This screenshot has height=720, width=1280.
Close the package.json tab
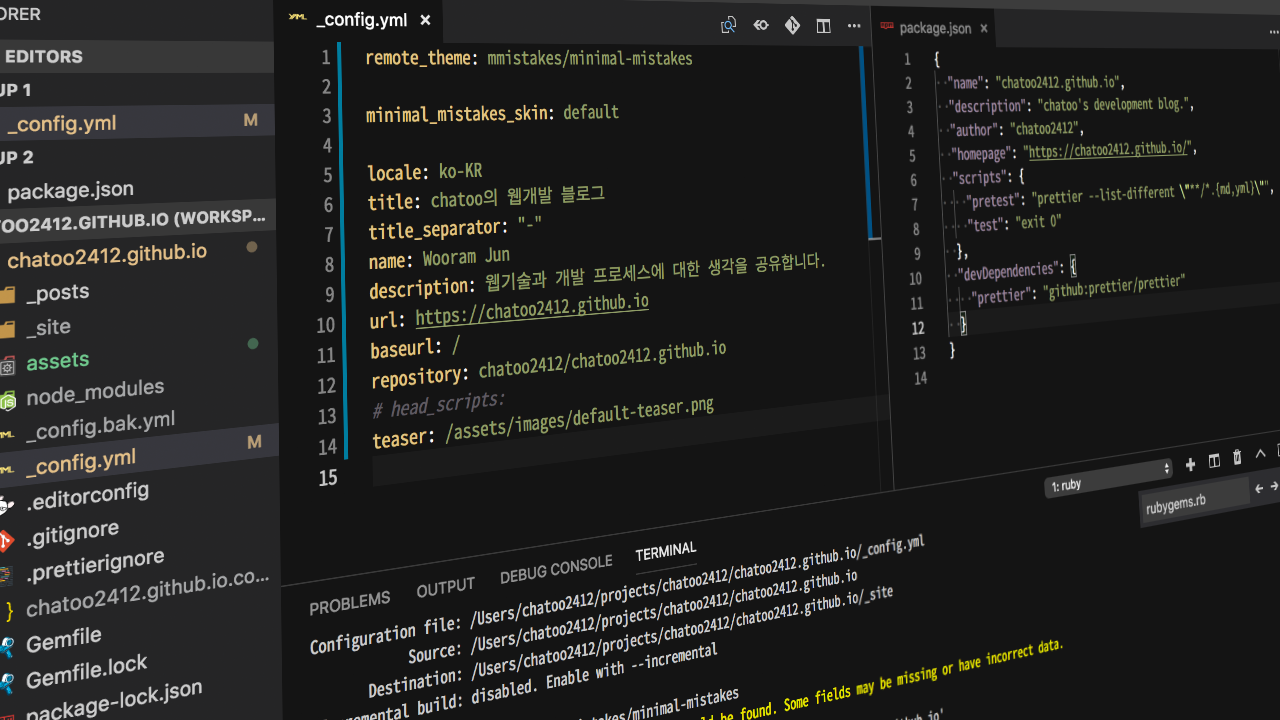(x=984, y=29)
